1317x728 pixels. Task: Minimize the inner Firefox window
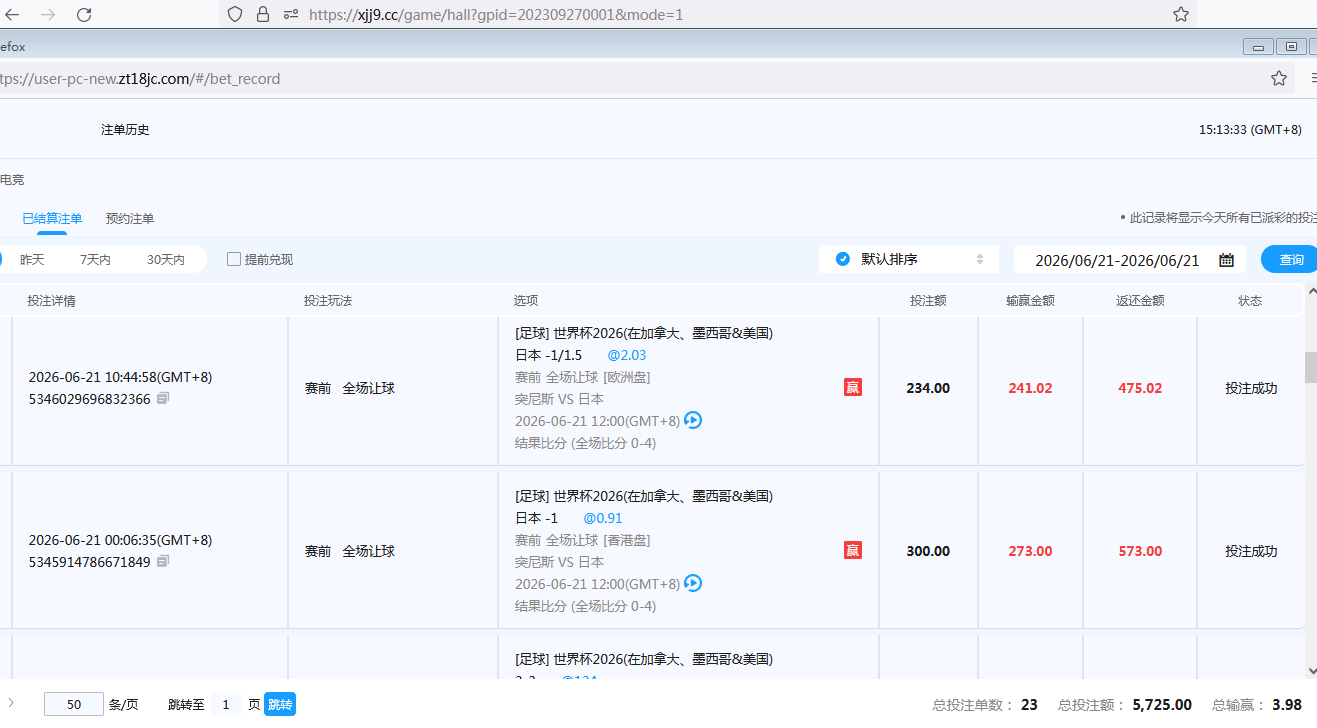[x=1258, y=46]
